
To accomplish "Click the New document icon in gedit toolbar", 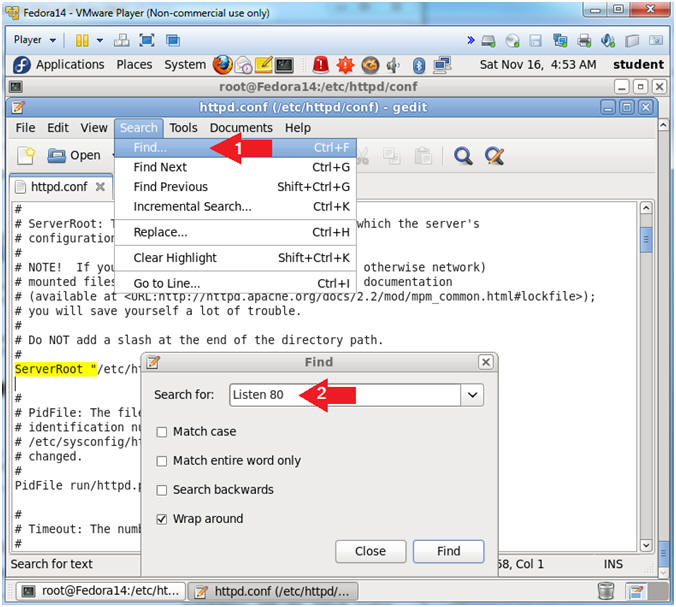I will coord(25,155).
